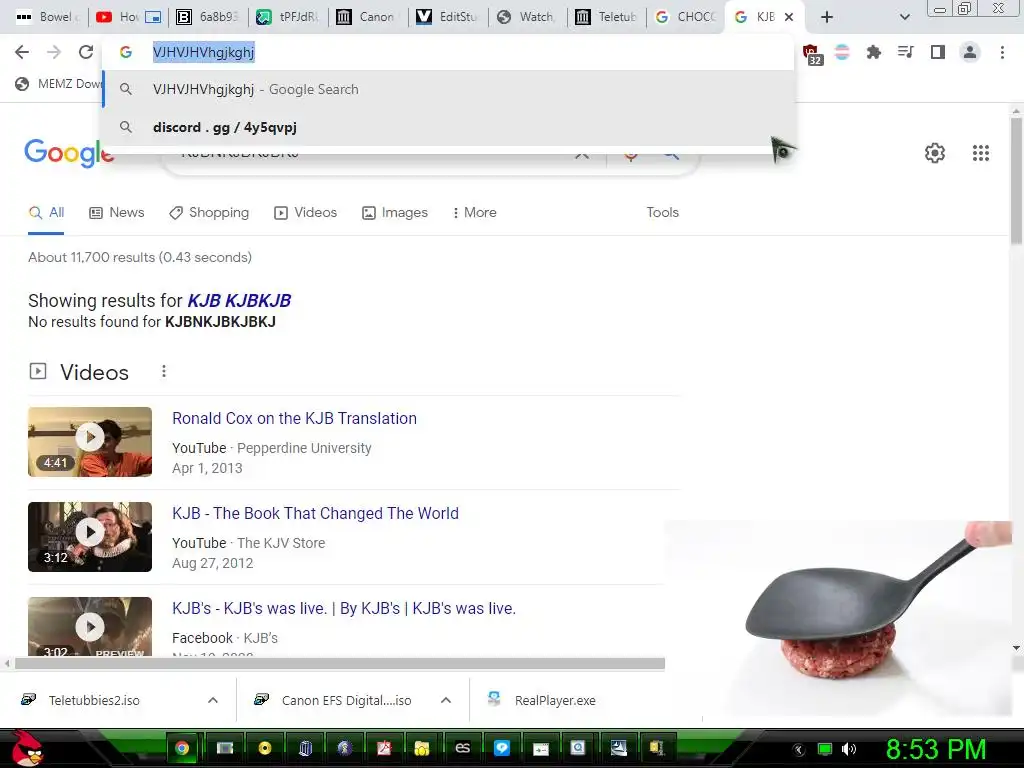Open the MEMZ Download bookmark
Viewport: 1024px width, 768px height.
click(59, 84)
